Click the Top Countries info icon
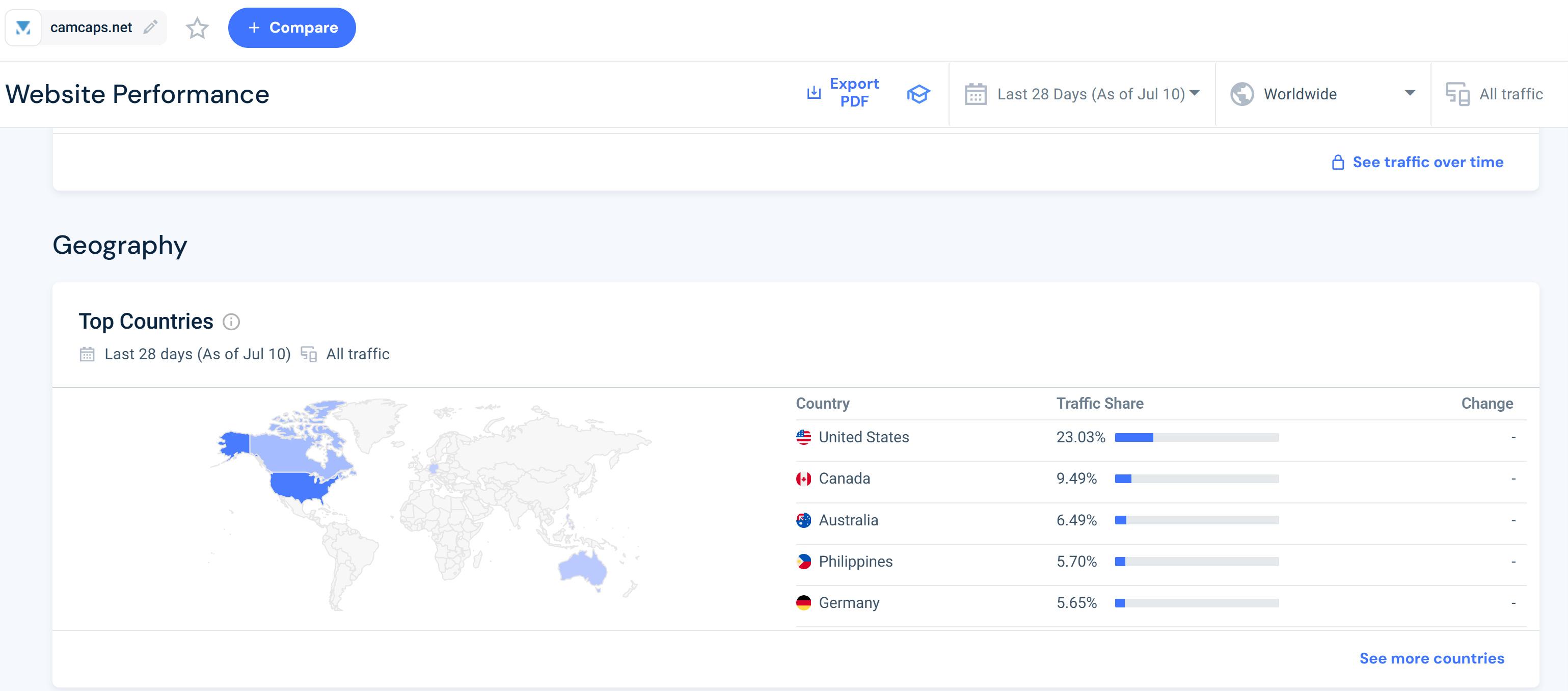1568x691 pixels. [231, 322]
